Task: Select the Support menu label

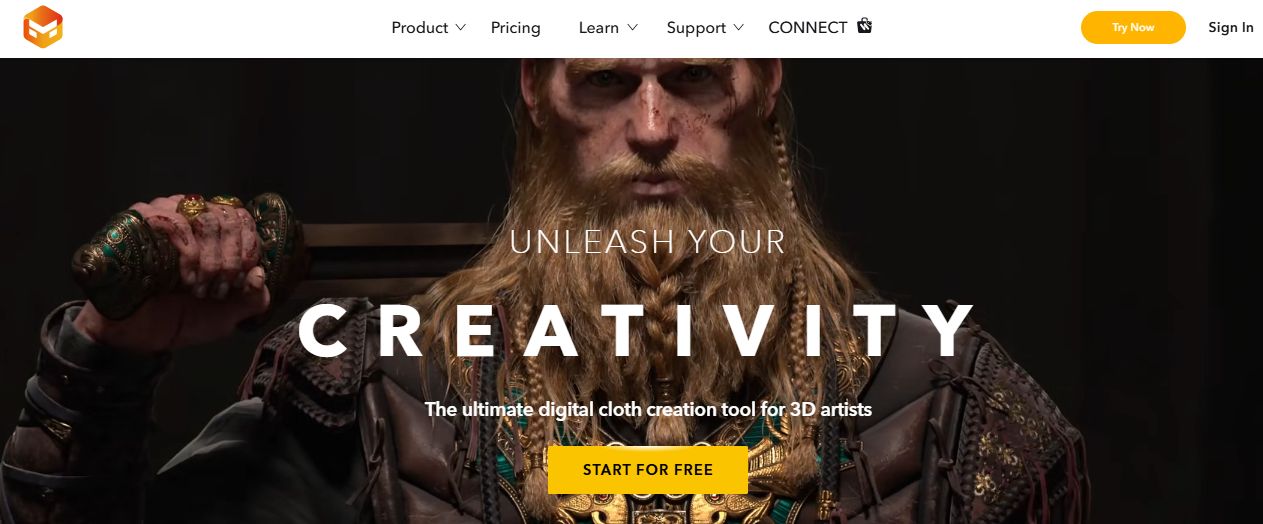Action: point(696,28)
